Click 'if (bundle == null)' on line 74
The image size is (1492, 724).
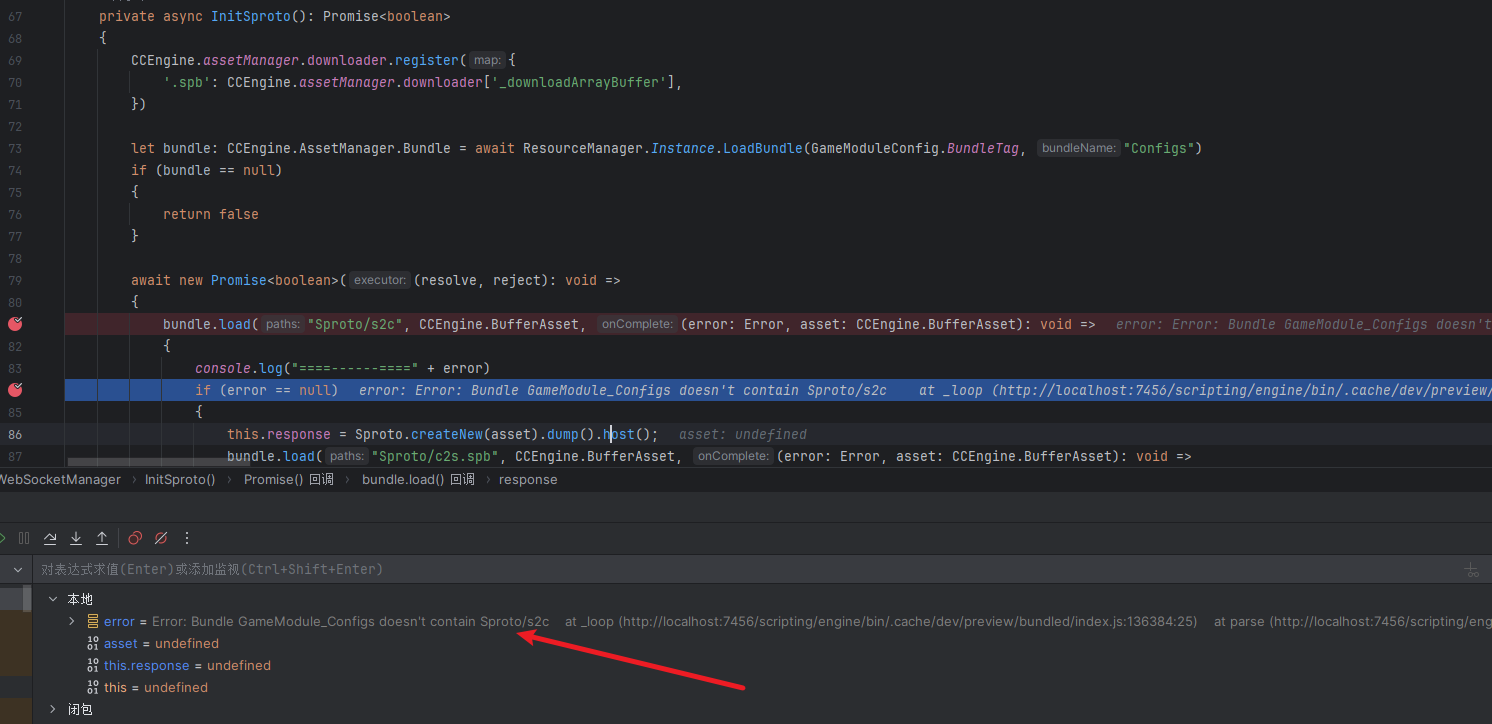[207, 170]
